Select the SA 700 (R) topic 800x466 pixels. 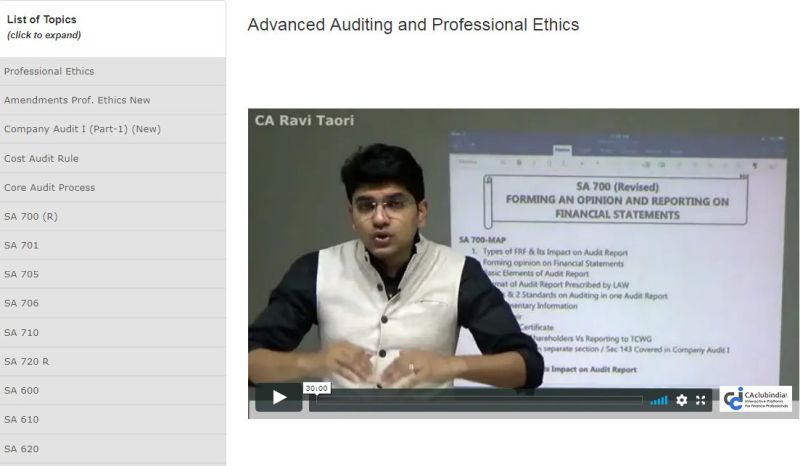click(x=113, y=217)
